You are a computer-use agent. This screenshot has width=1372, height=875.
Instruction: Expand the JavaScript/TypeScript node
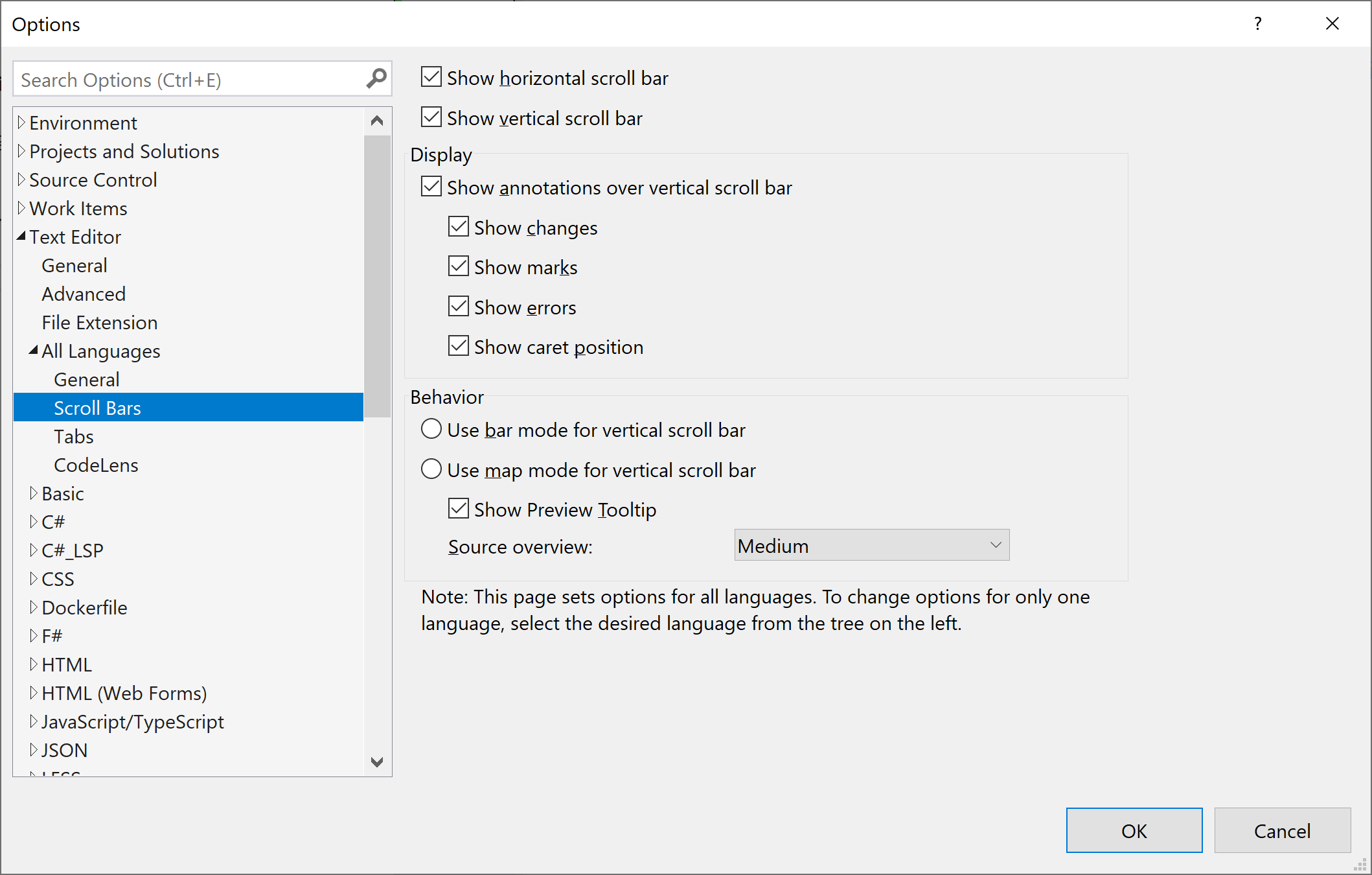tap(34, 721)
